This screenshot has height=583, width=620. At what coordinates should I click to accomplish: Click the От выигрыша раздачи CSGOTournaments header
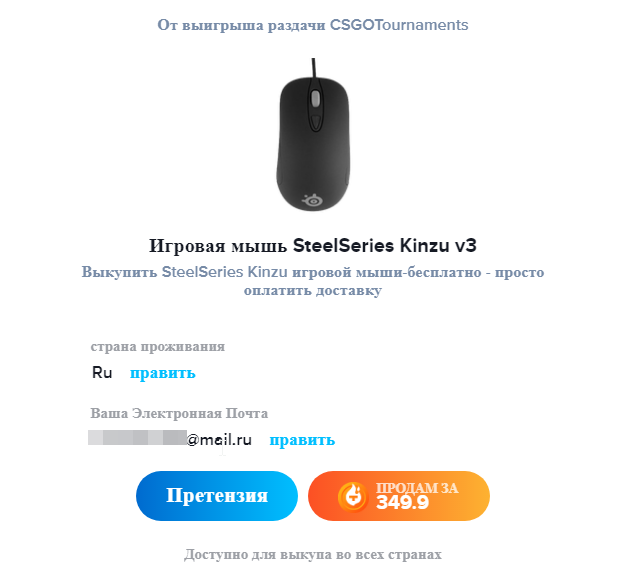pos(312,25)
